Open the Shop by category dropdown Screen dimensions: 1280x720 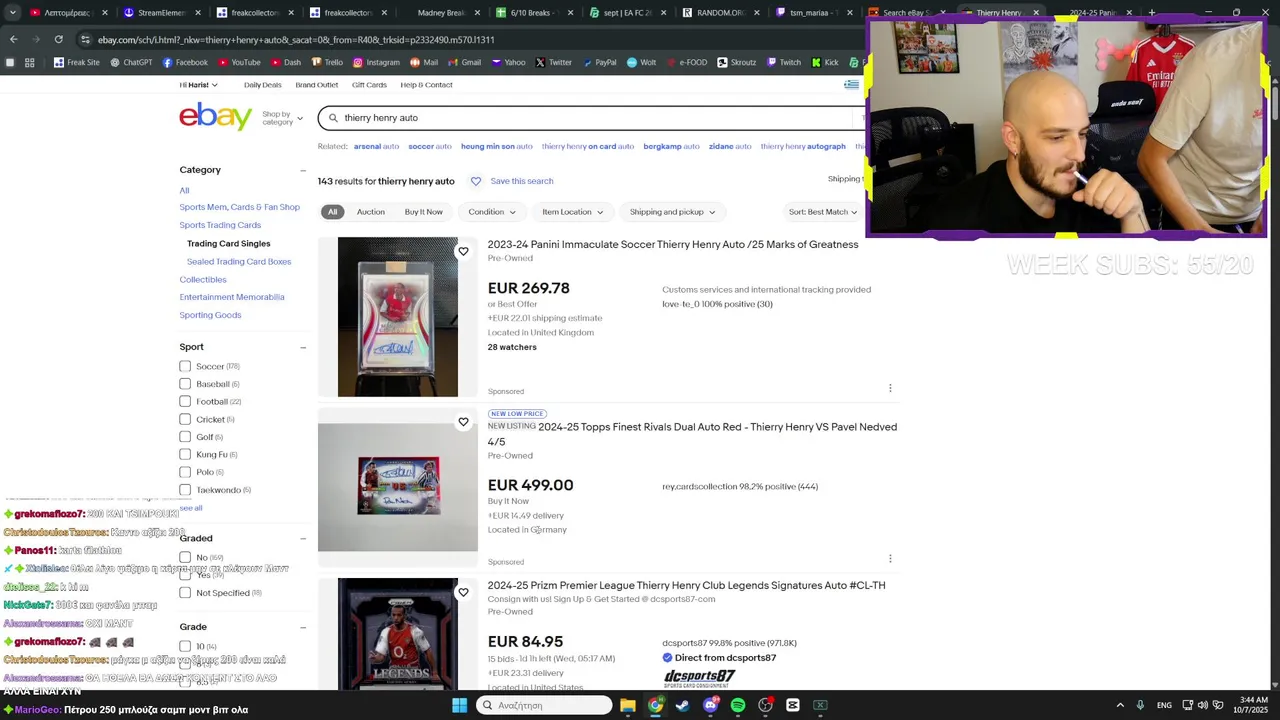coord(282,118)
